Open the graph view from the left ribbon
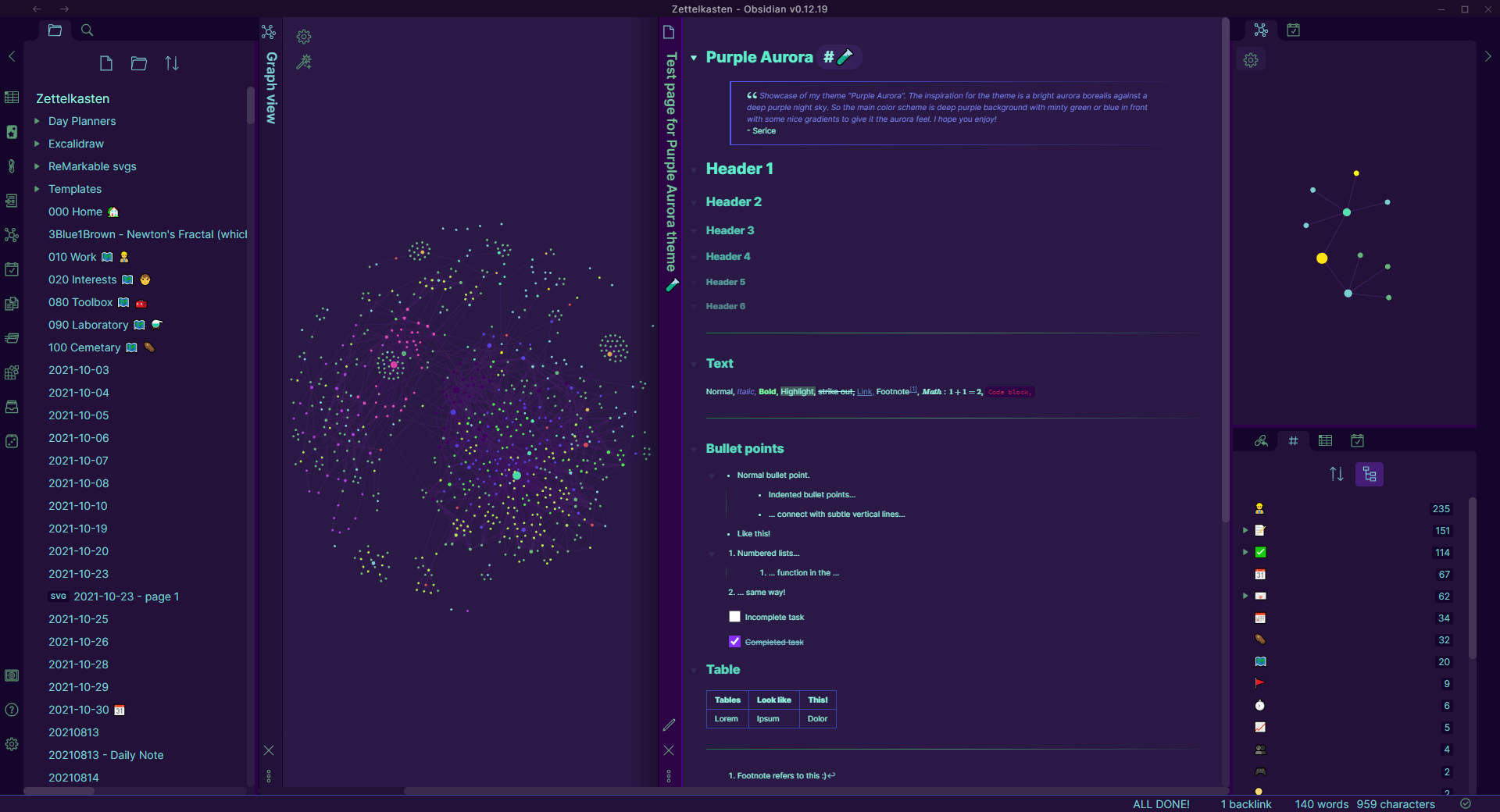The image size is (1500, 812). 12,235
